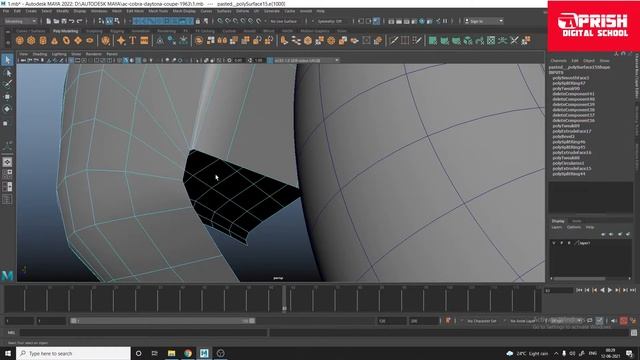Image resolution: width=640 pixels, height=360 pixels.
Task: Click the current time marker on timeline
Action: 284,299
